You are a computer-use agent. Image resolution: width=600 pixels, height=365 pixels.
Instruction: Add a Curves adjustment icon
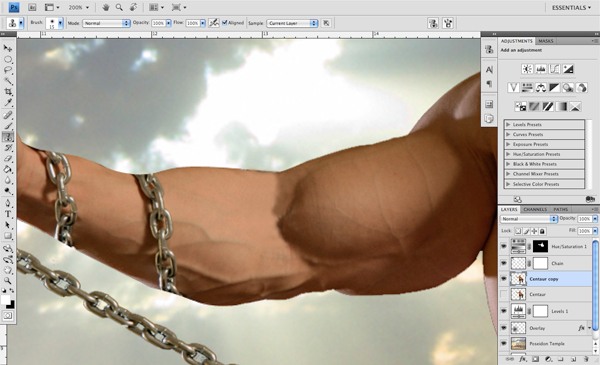click(x=554, y=69)
